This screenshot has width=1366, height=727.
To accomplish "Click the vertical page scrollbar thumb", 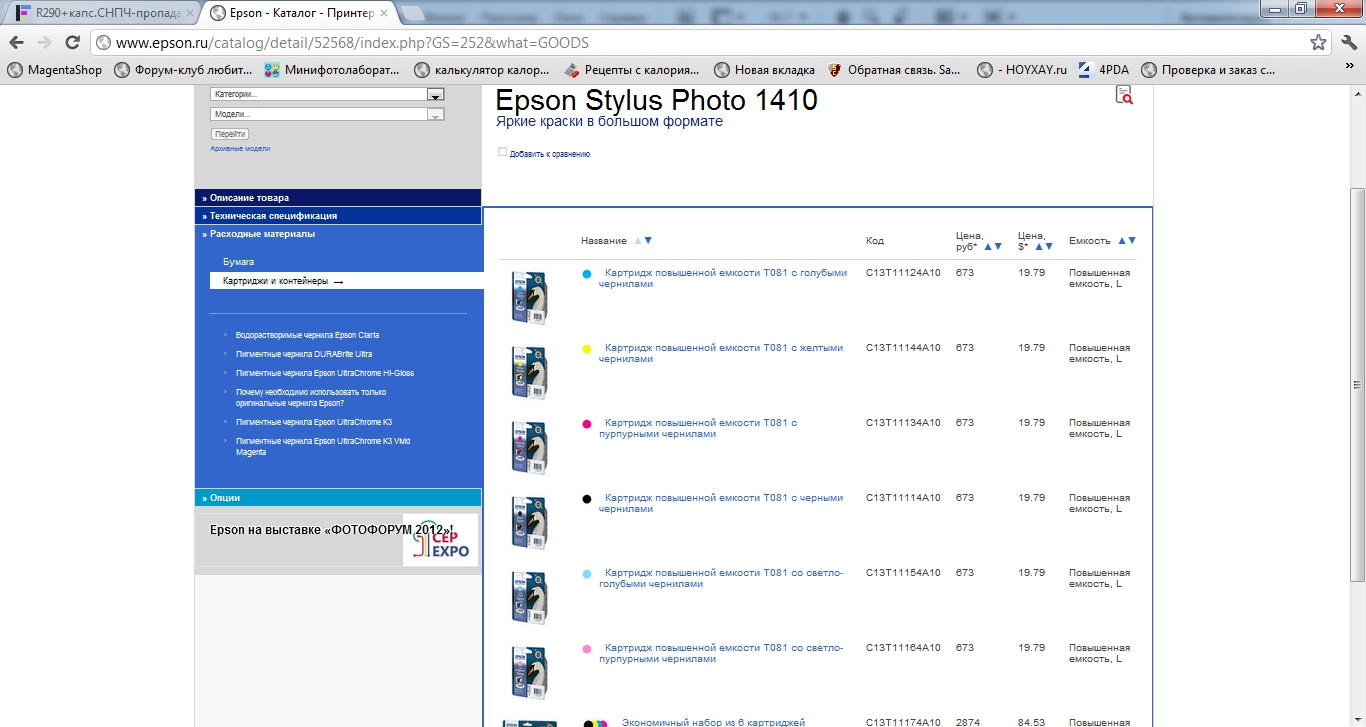I will coord(1357,384).
